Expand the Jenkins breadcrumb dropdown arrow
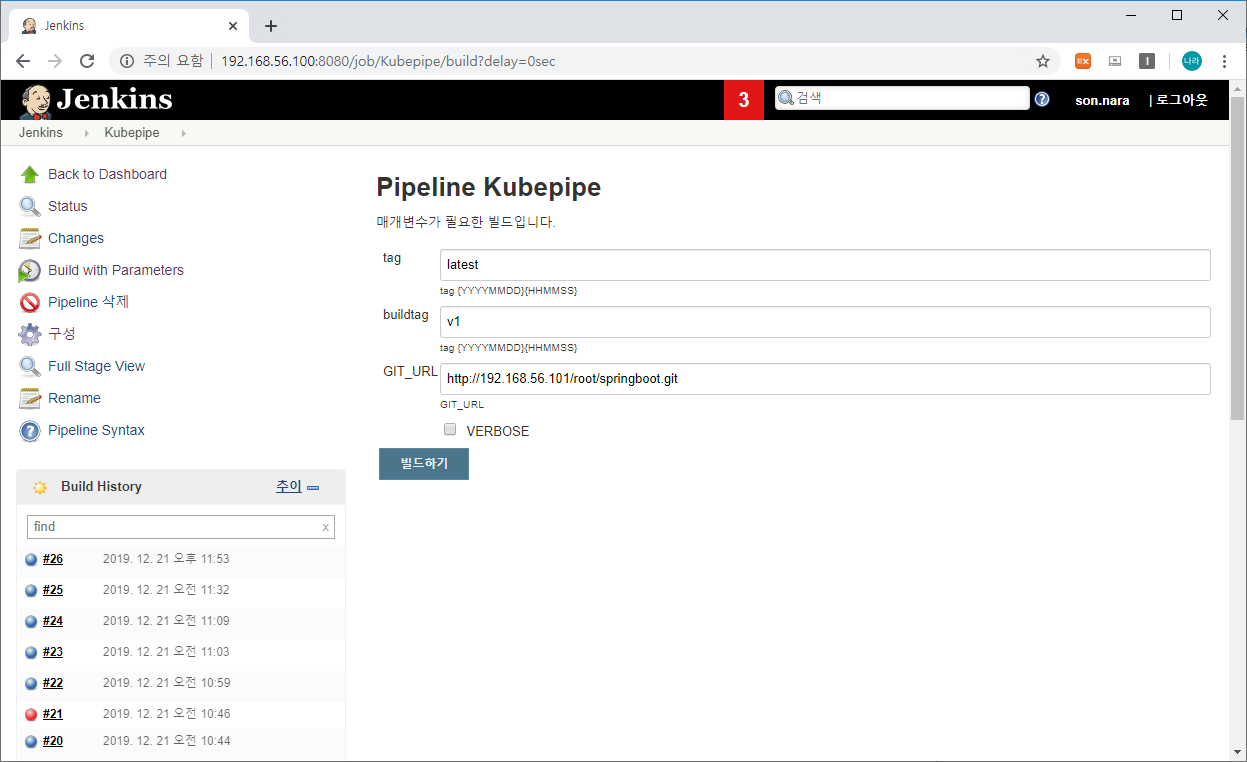 tap(87, 133)
